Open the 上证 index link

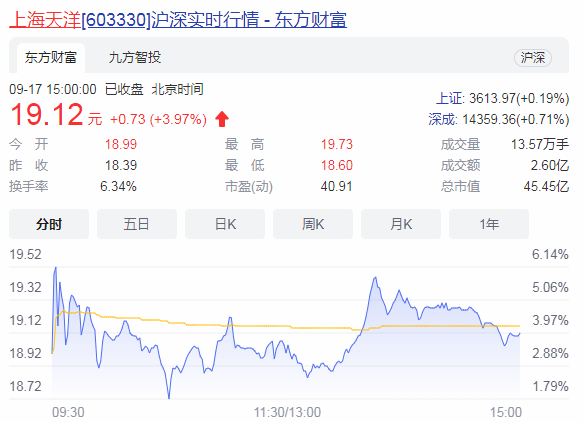(x=450, y=99)
